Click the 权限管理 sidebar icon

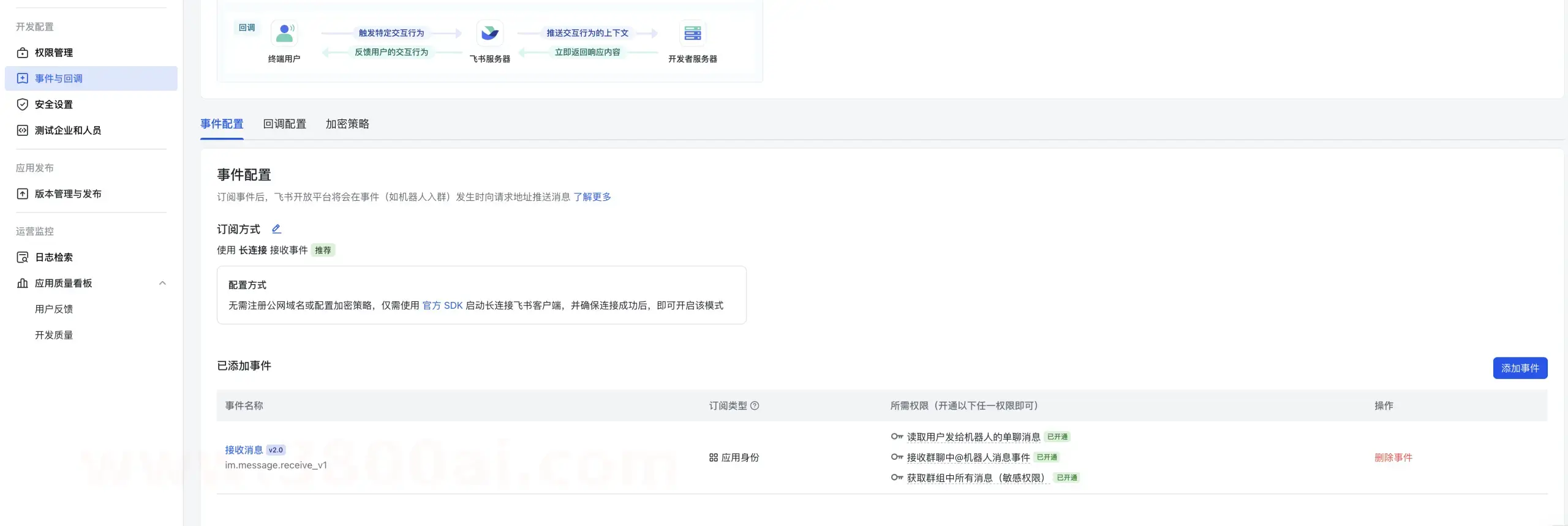[23, 53]
